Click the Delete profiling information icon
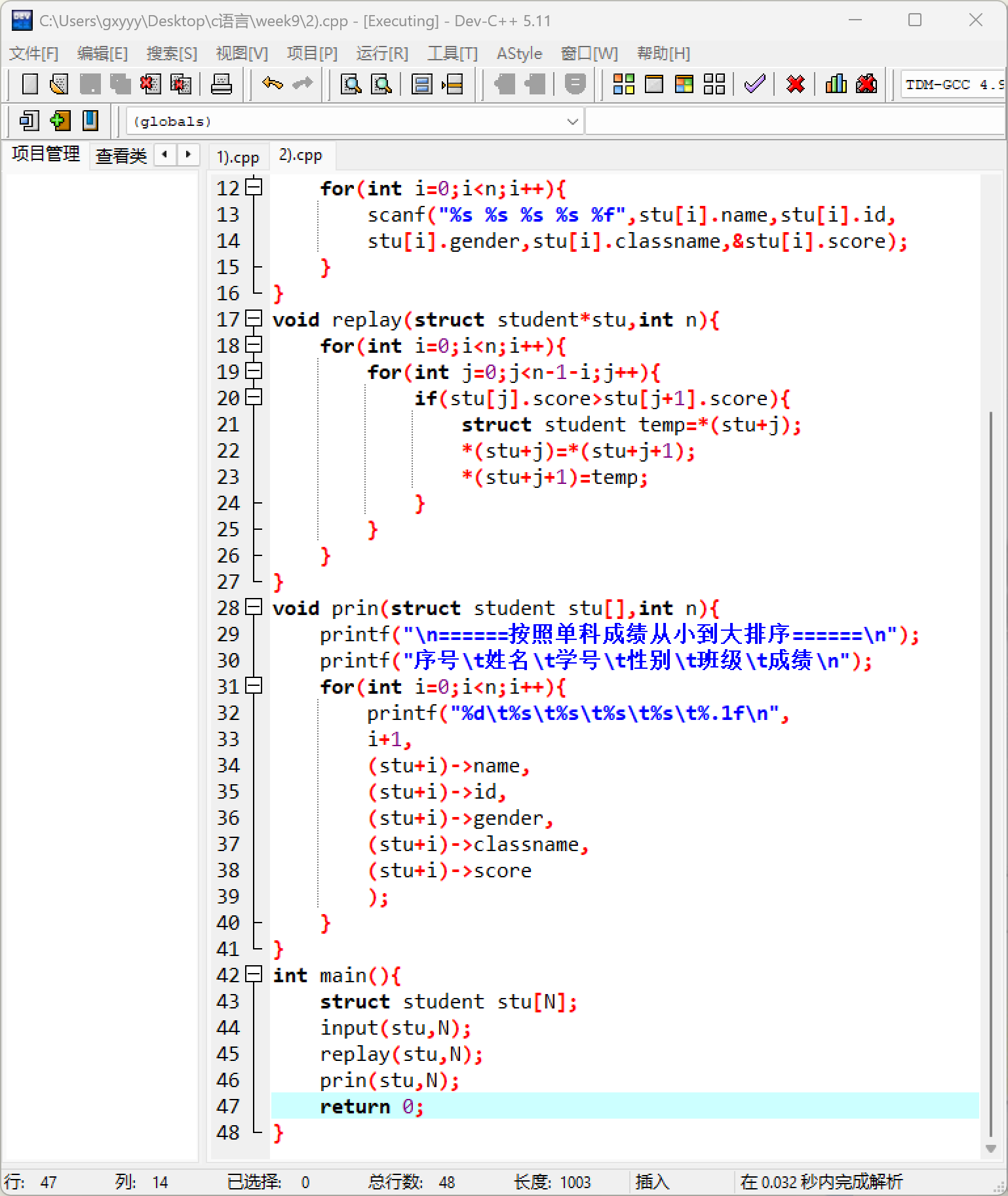The height and width of the screenshot is (1196, 1008). pos(866,84)
